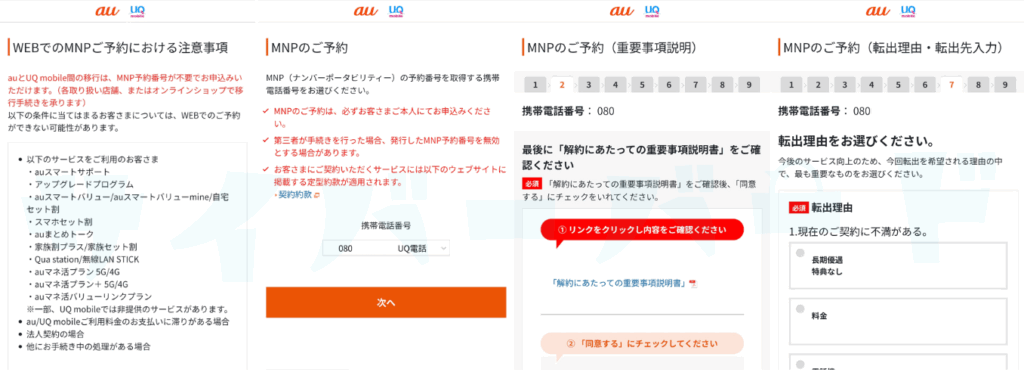Go to step 1 on 重要事項説明 page

point(535,85)
